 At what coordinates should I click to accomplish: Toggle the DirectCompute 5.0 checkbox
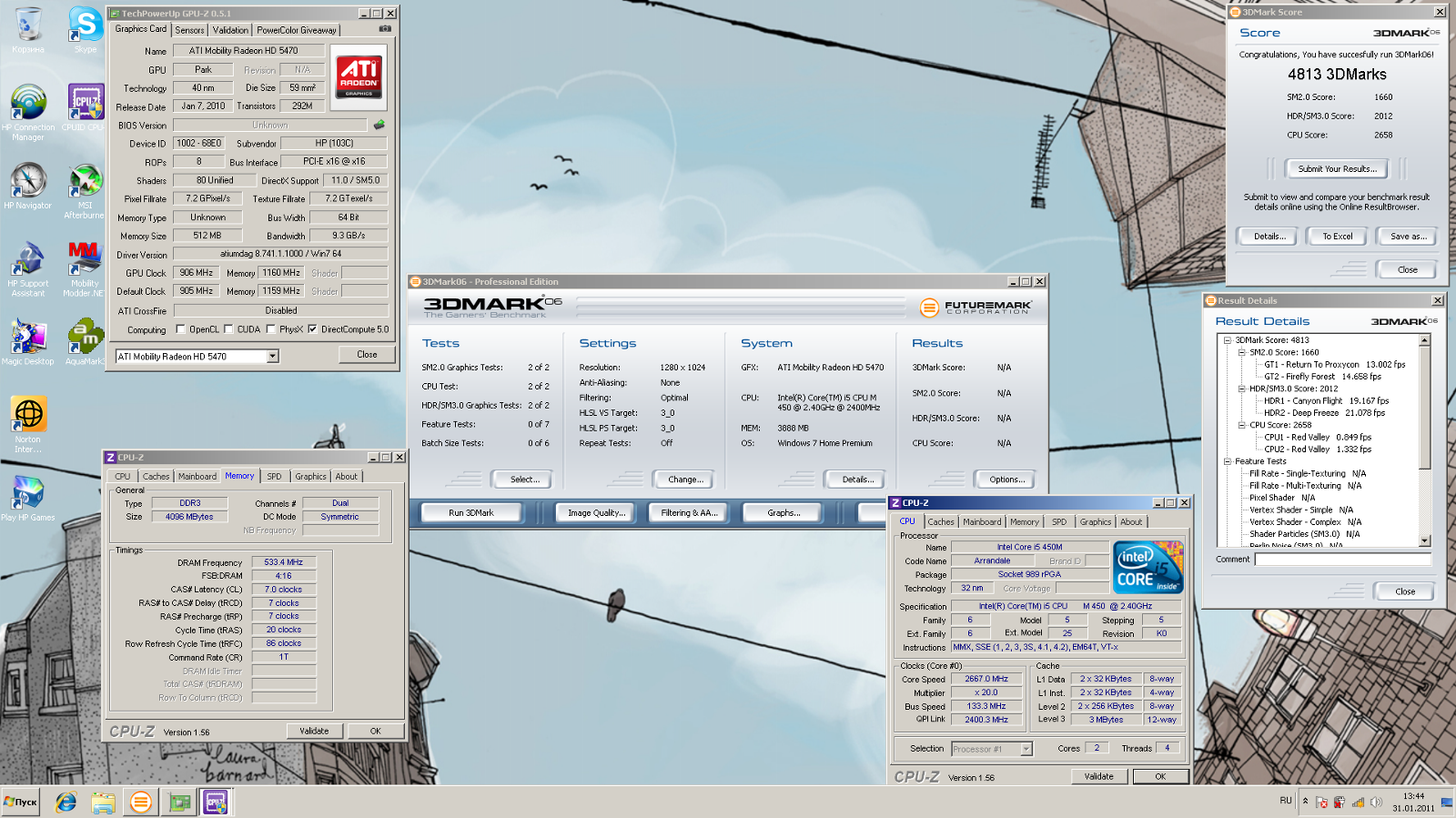312,329
